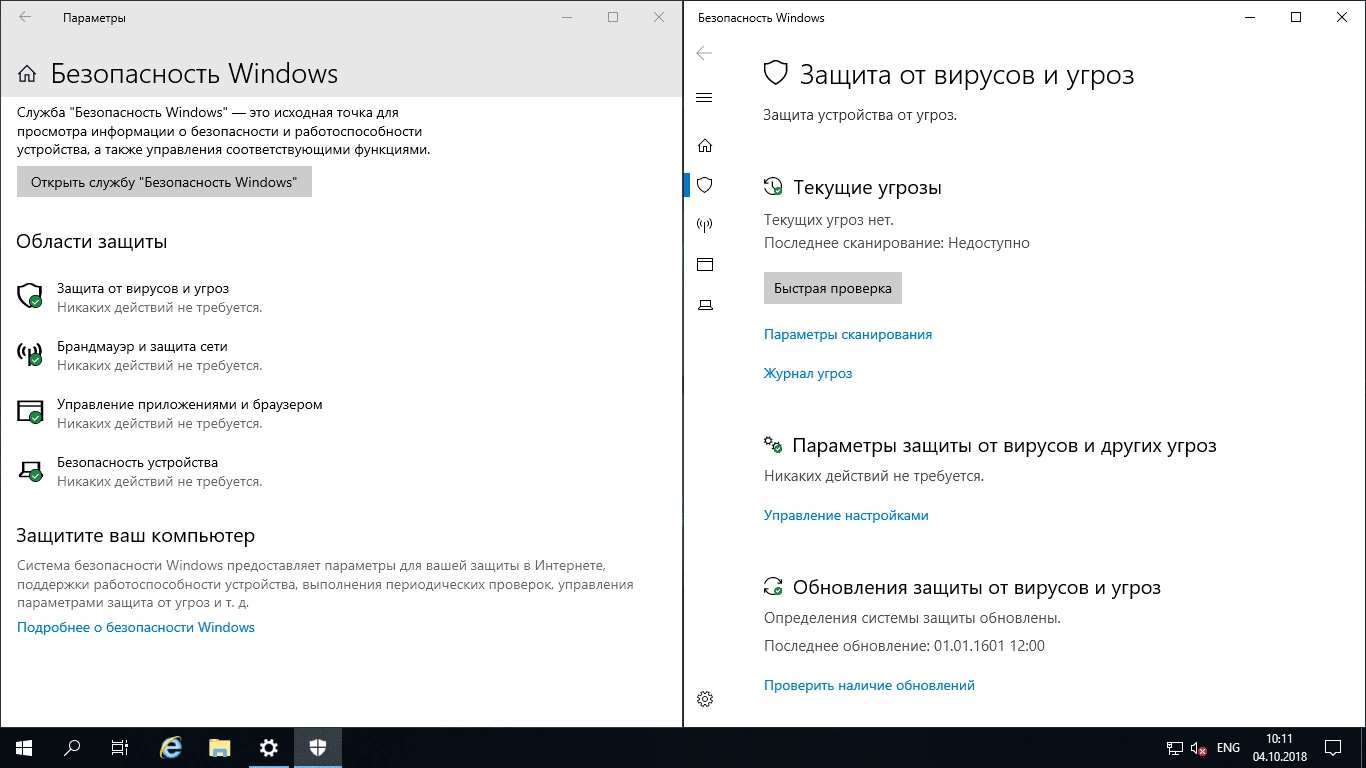Screen dimensions: 1366x768
Task: Click the back arrow in Windows Security window
Action: tap(704, 53)
